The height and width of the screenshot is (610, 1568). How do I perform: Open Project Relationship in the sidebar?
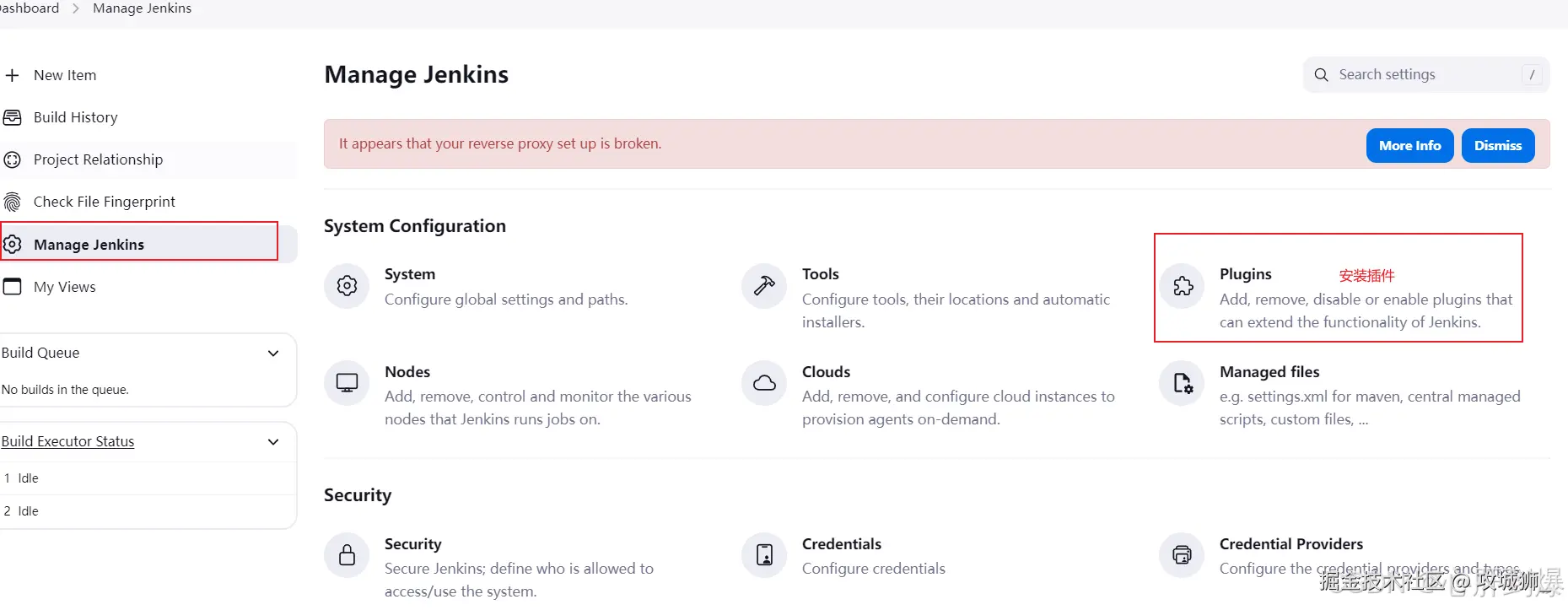(x=98, y=159)
